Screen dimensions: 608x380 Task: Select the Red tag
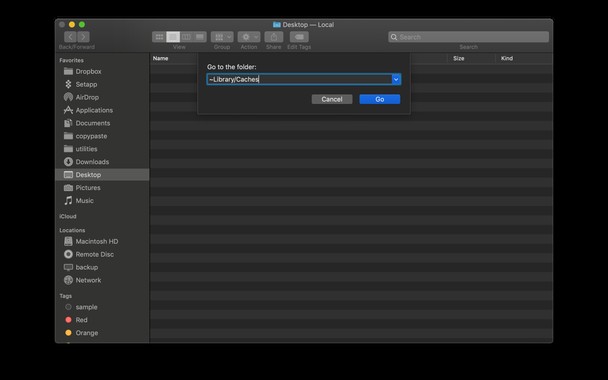tap(102, 320)
